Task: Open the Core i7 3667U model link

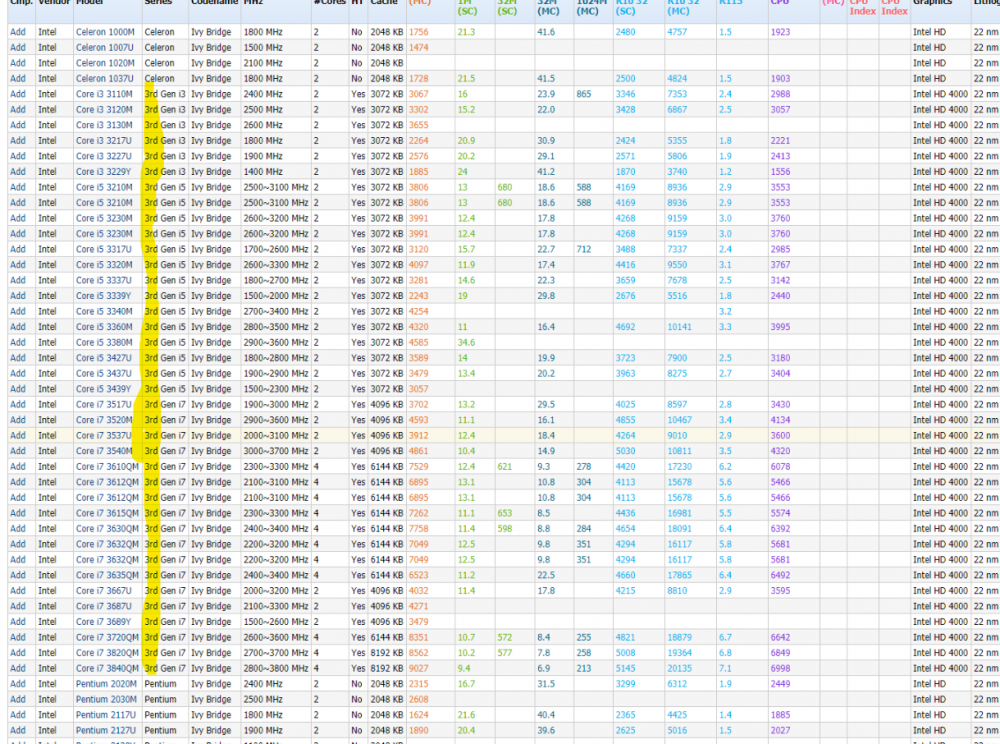Action: point(104,590)
